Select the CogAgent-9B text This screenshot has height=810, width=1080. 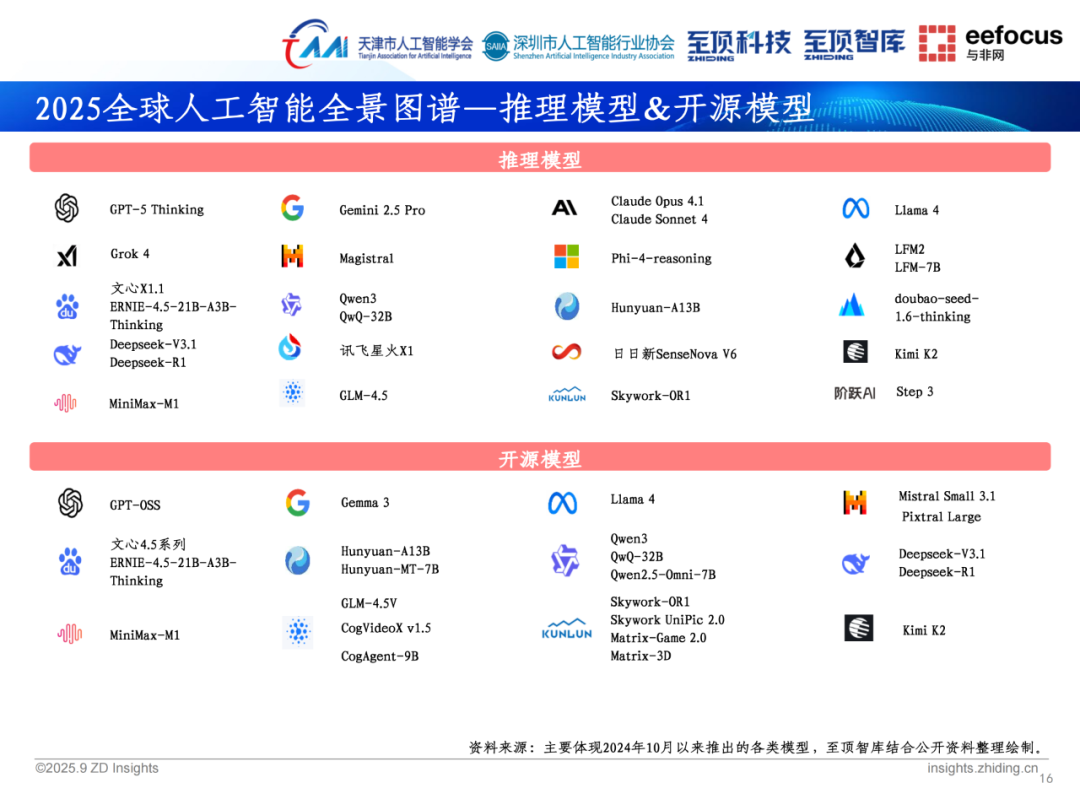[380, 656]
